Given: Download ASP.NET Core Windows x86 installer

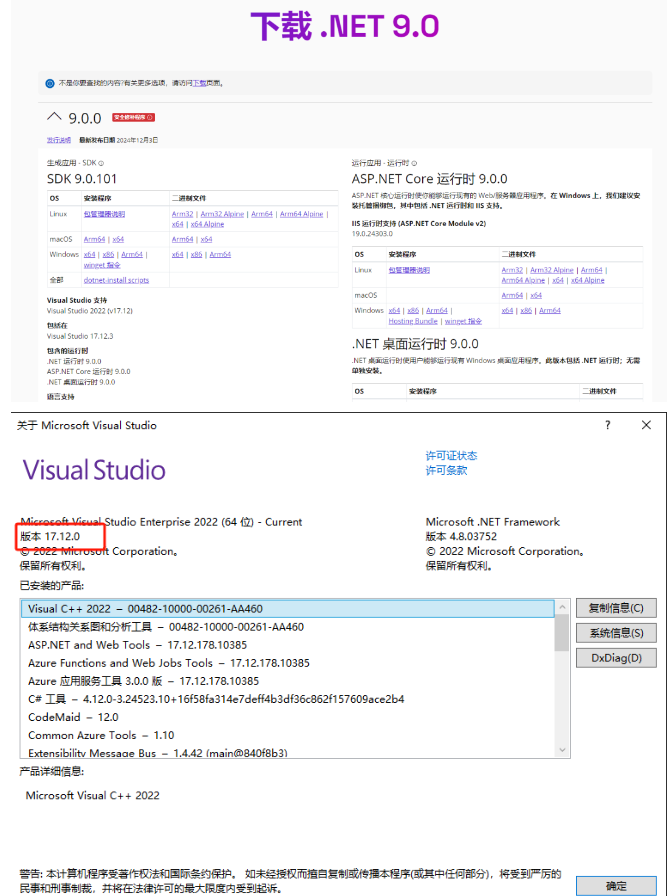Looking at the screenshot, I should pyautogui.click(x=413, y=310).
